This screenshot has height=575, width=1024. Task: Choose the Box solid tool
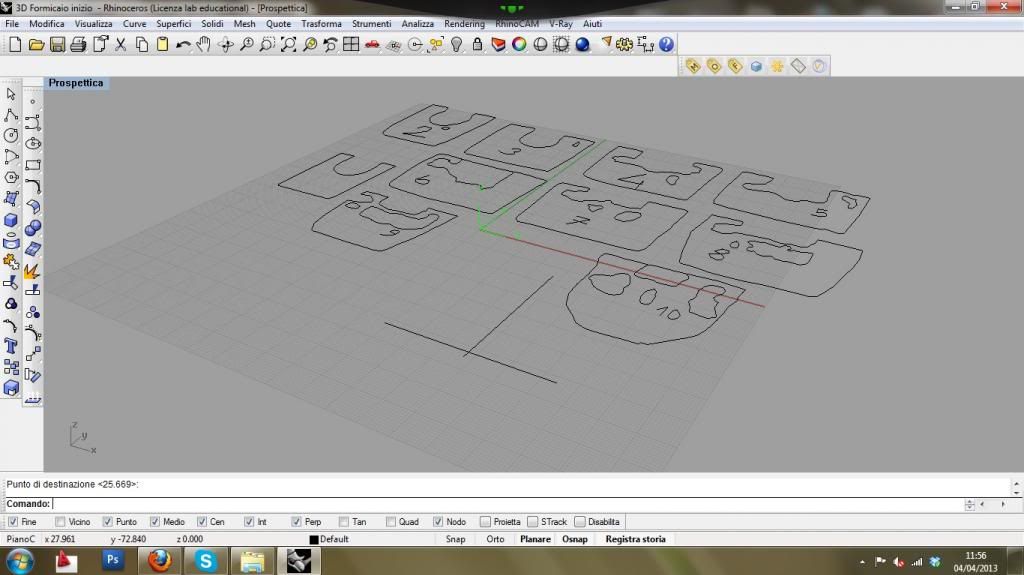tap(11, 220)
